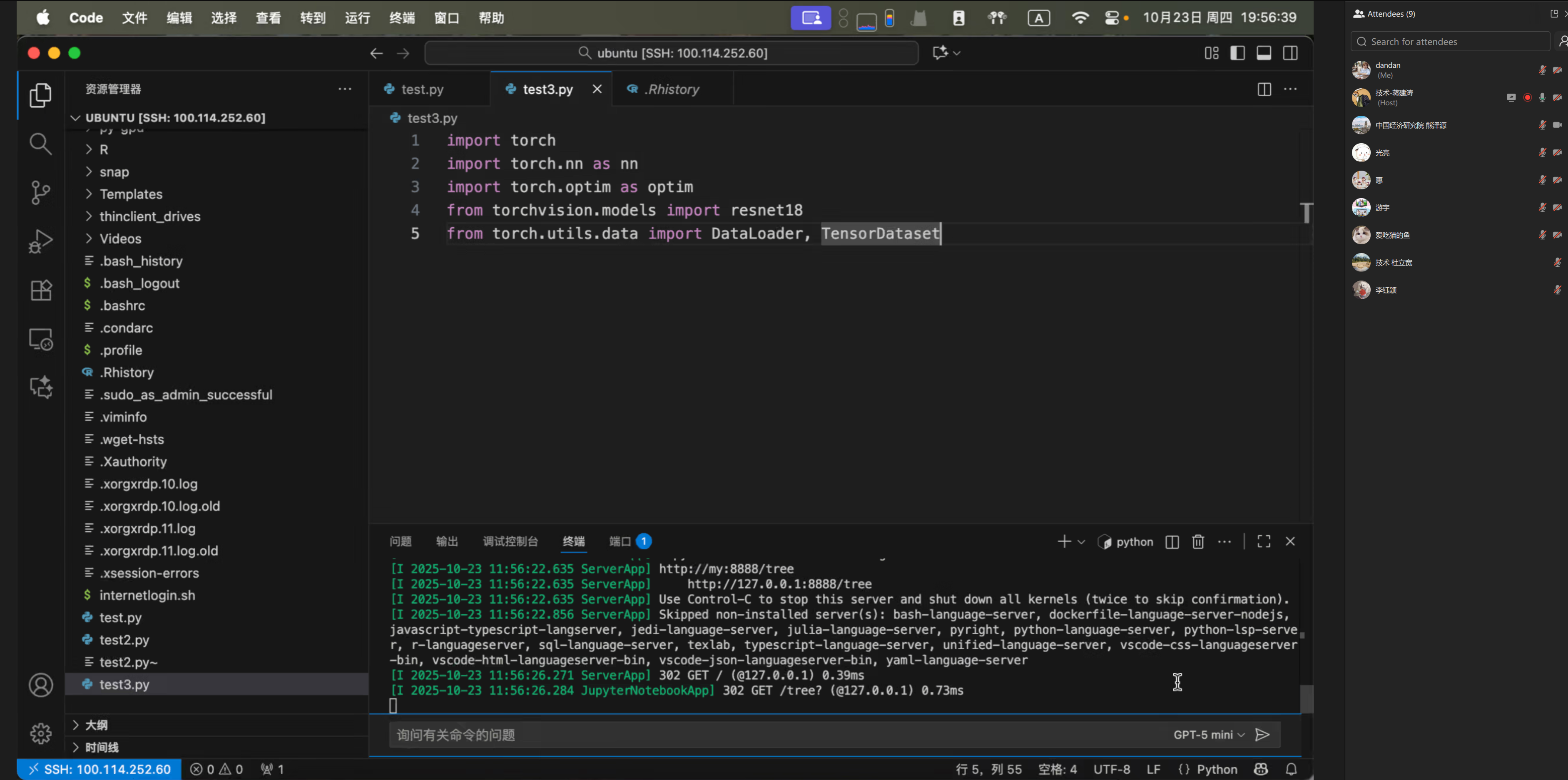
Task: Expand the 大纲 outline section
Action: [x=96, y=725]
